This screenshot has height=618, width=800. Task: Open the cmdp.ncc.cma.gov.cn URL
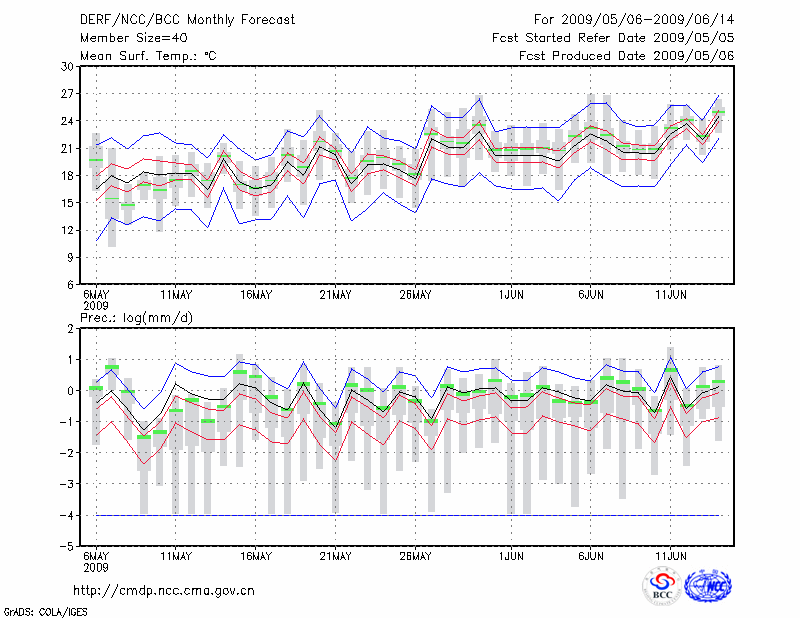click(164, 590)
